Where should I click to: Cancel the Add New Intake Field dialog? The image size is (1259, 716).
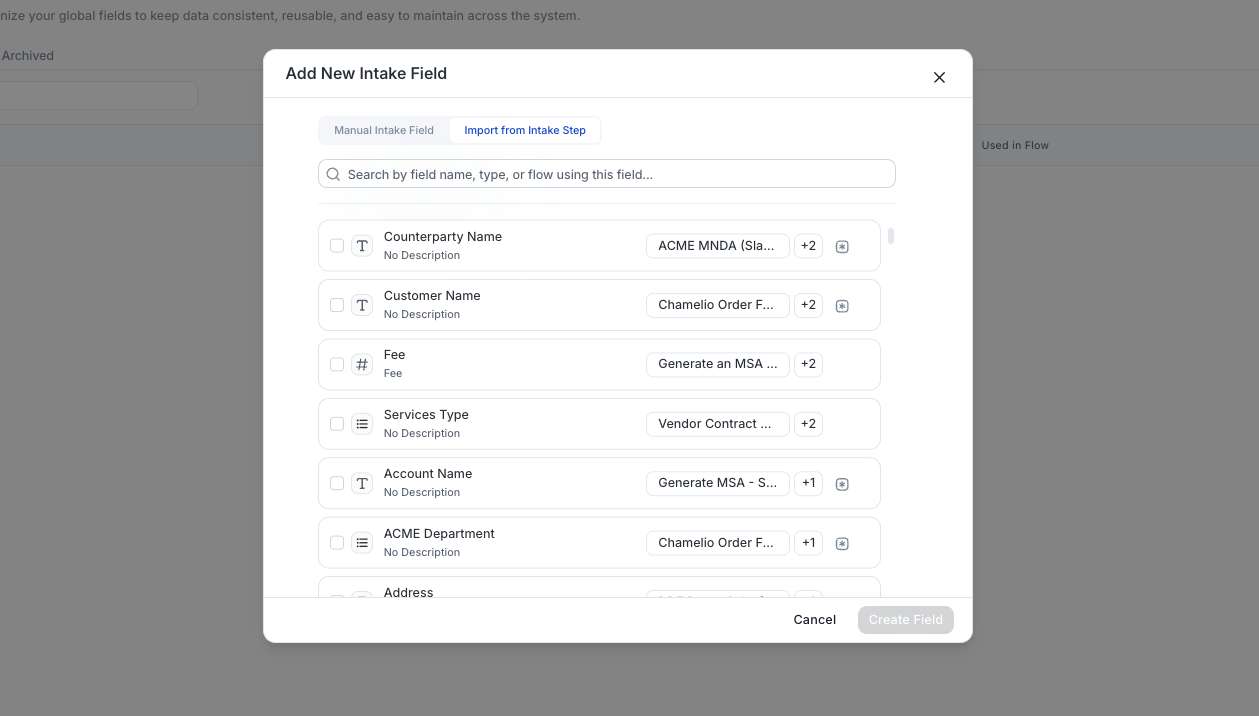click(815, 620)
